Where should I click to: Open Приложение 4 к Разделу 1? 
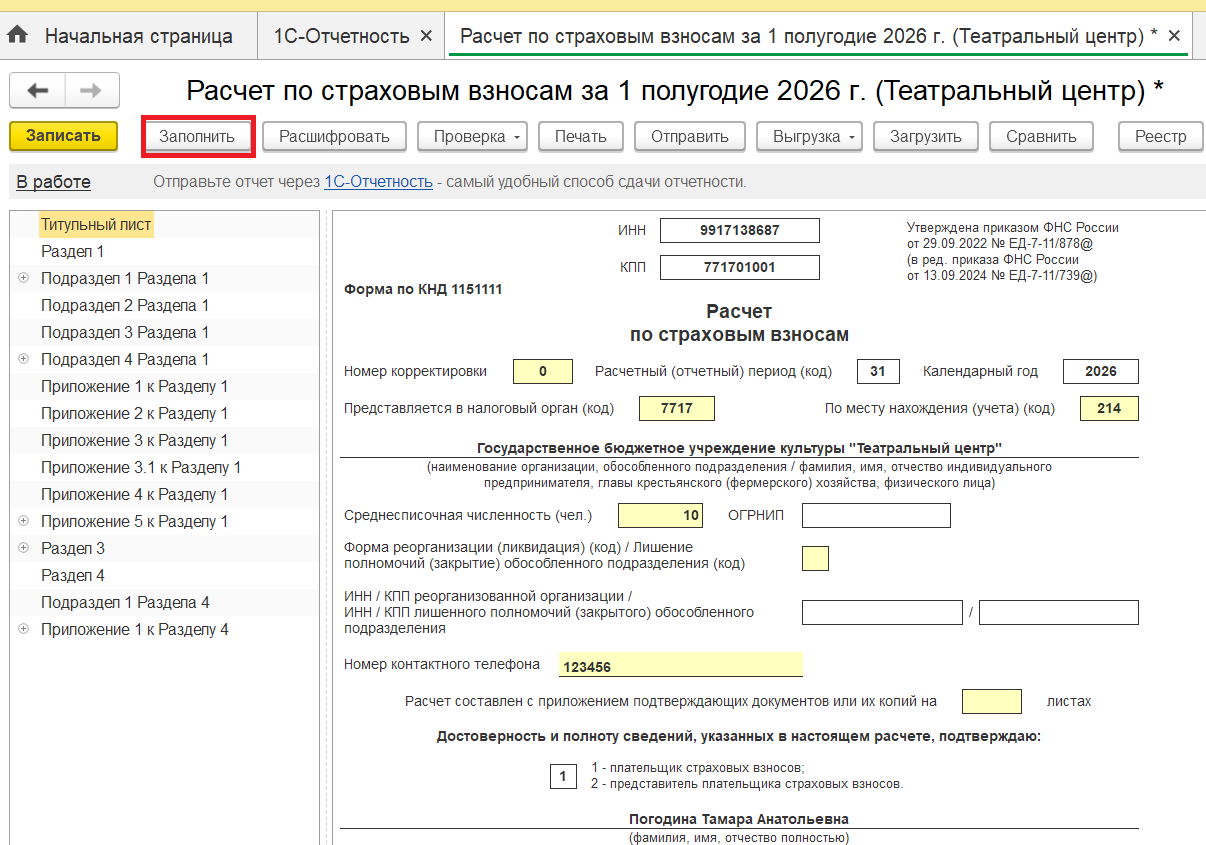tap(134, 494)
